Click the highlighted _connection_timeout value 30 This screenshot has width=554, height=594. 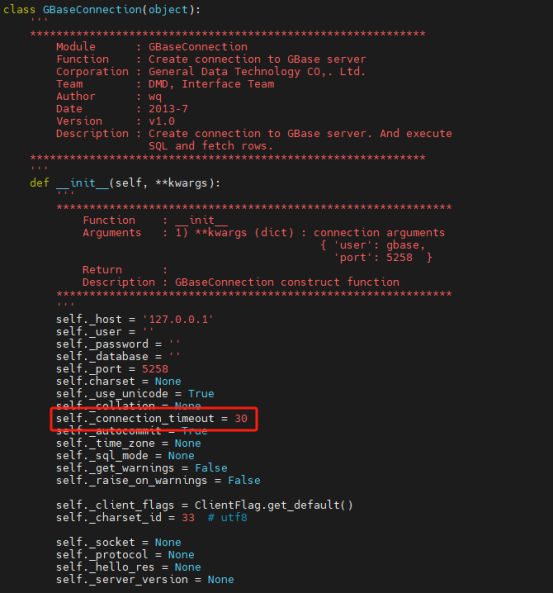[241, 418]
